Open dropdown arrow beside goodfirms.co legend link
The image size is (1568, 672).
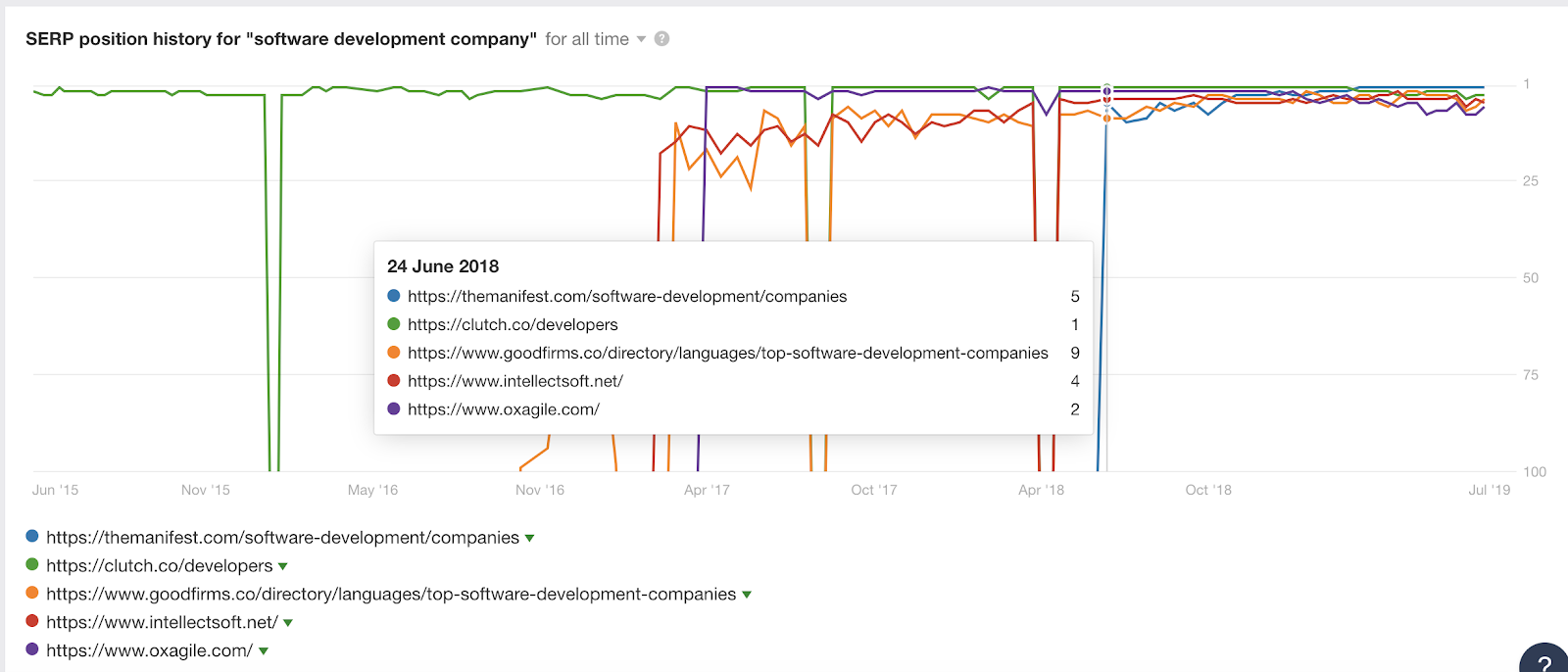pos(747,595)
